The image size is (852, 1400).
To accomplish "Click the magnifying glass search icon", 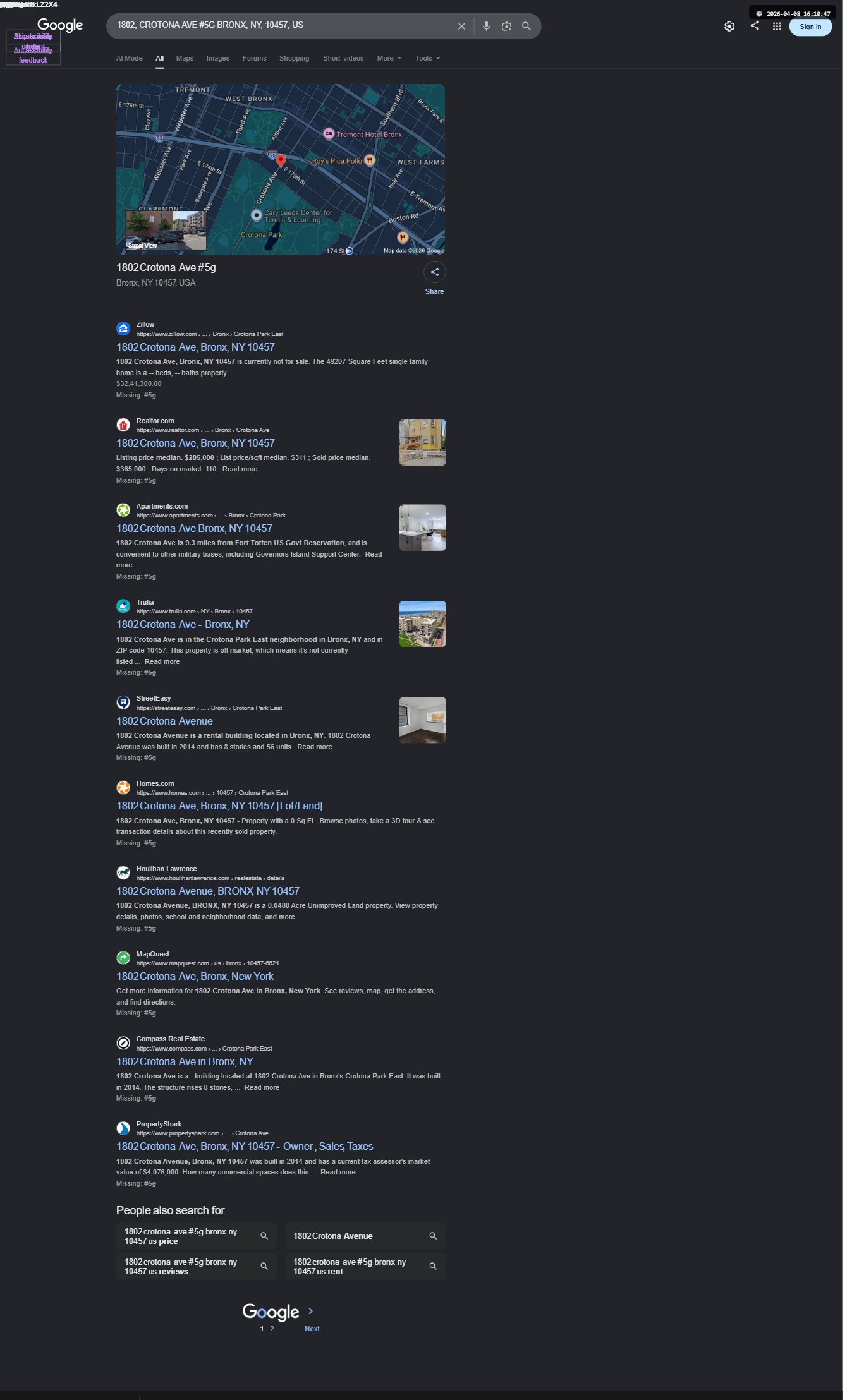I will pyautogui.click(x=526, y=26).
